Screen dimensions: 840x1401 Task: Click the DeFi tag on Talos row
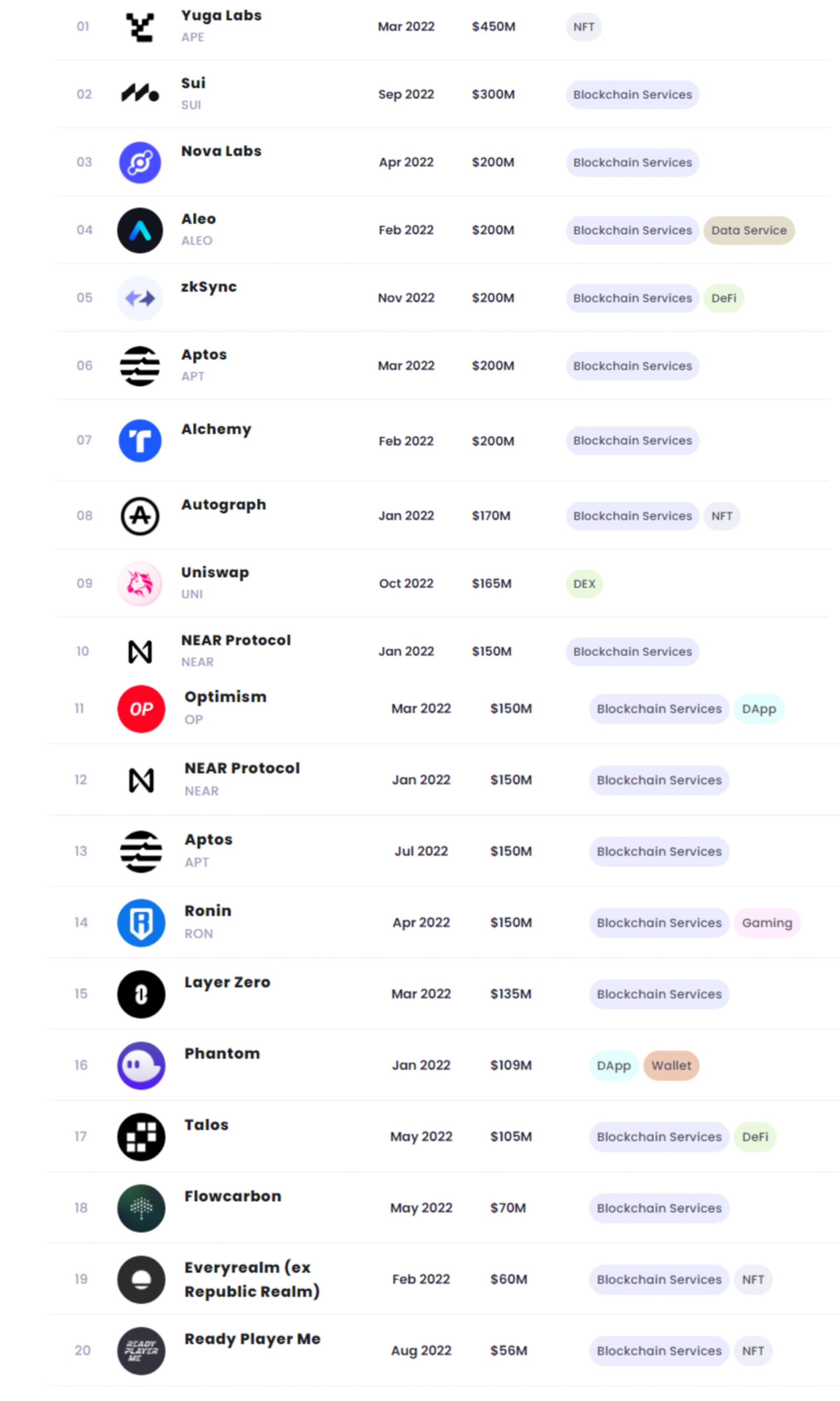coord(754,1137)
